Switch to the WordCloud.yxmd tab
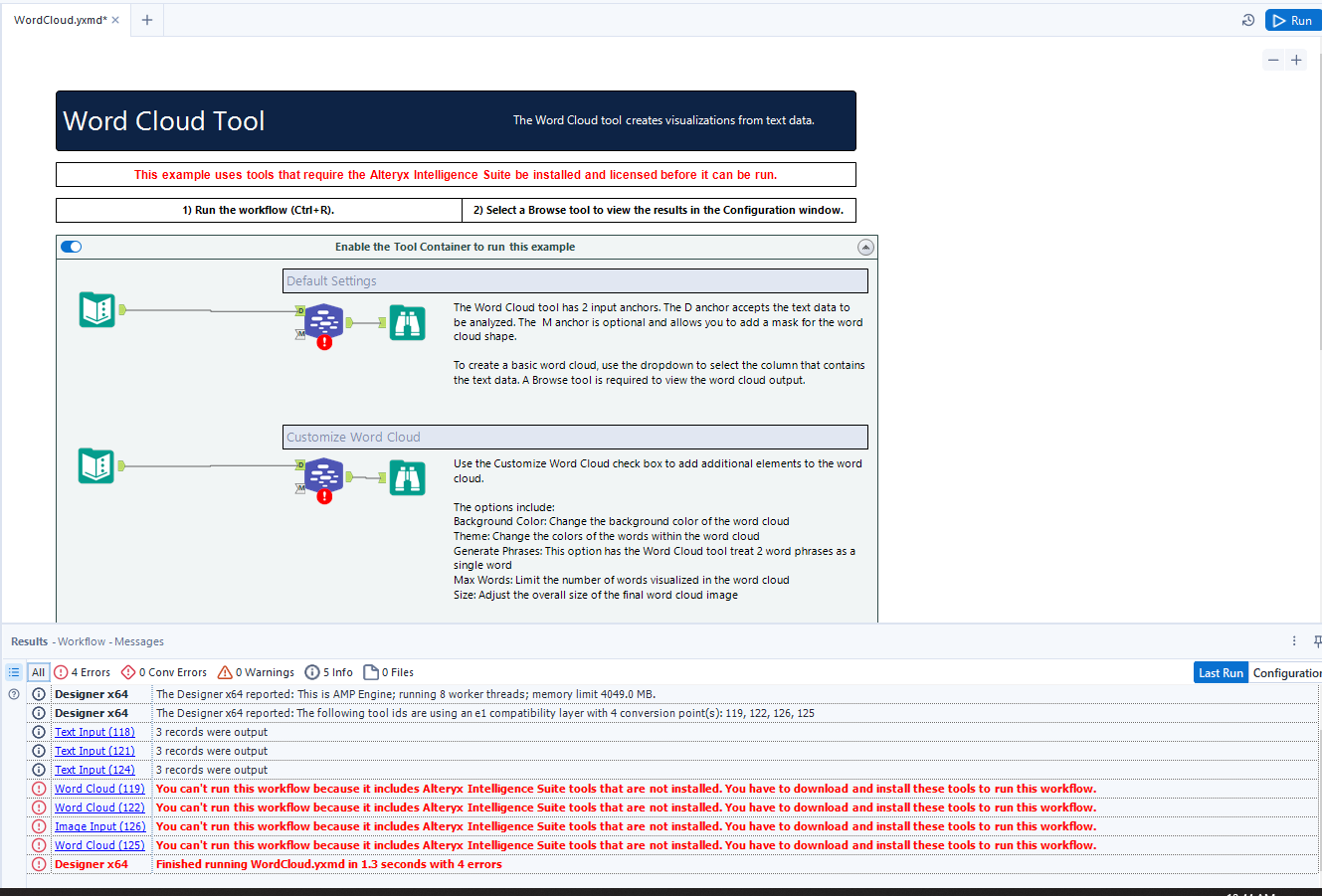 [60, 19]
